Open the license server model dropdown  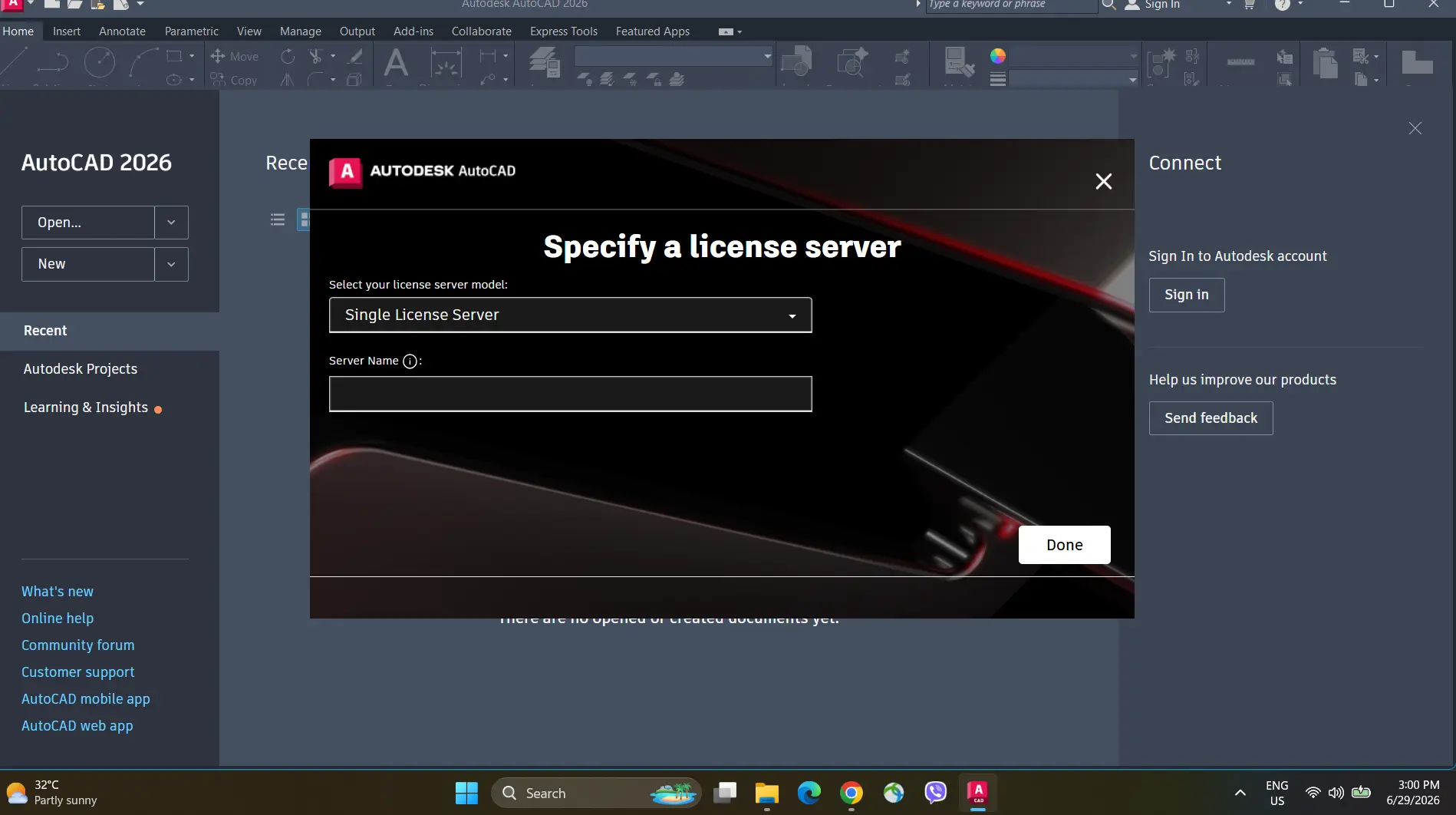(x=570, y=315)
